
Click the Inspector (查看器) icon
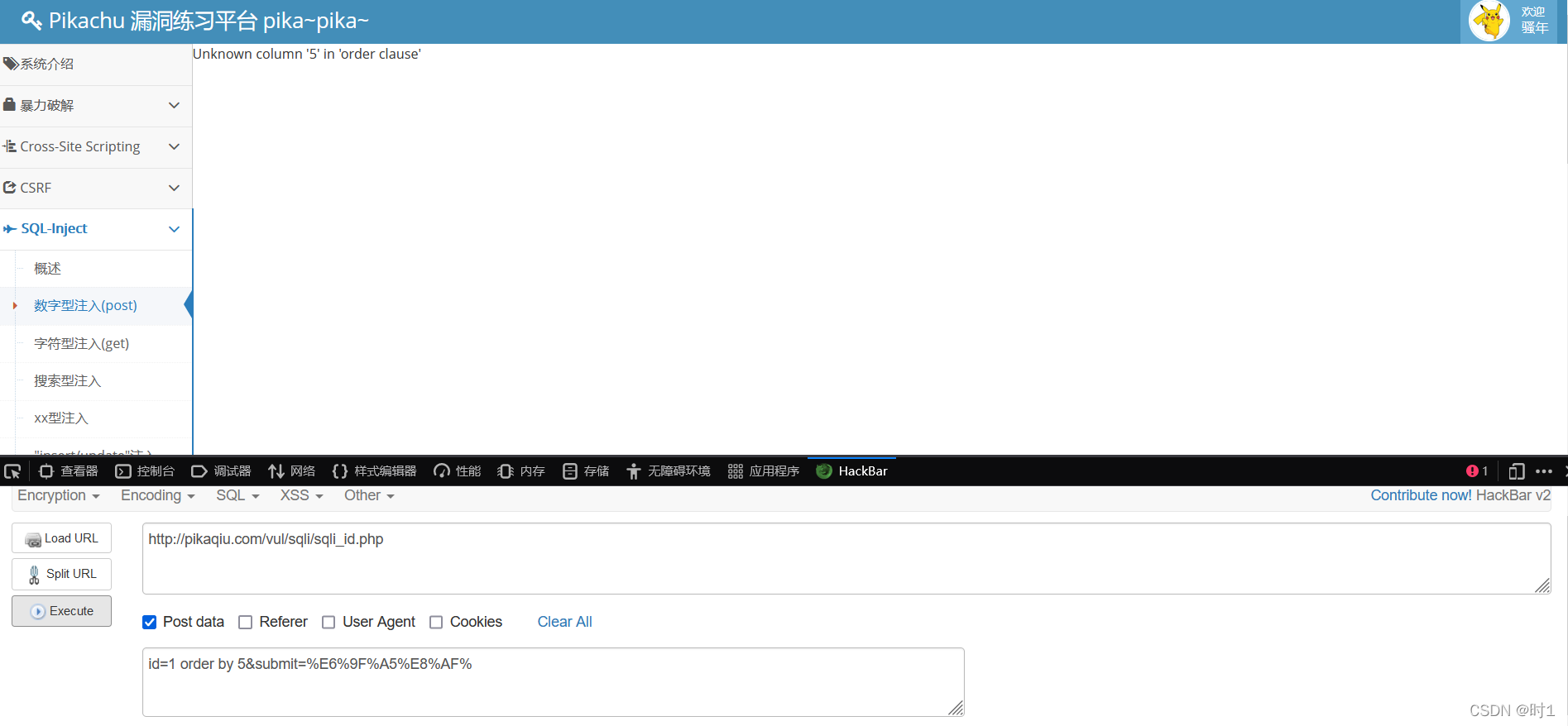pyautogui.click(x=46, y=471)
